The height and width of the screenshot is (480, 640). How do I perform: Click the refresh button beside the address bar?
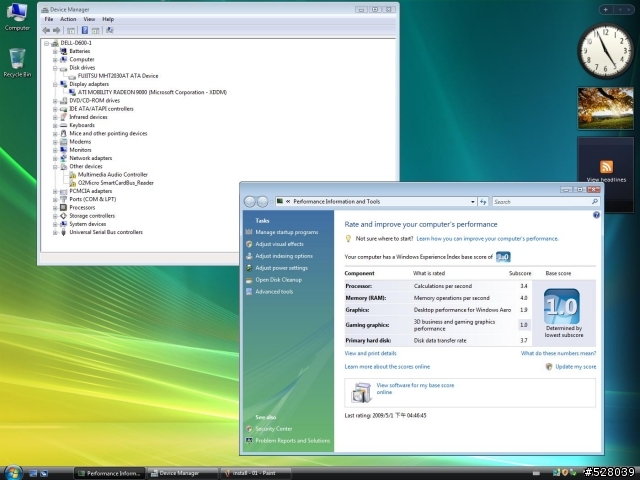(483, 202)
